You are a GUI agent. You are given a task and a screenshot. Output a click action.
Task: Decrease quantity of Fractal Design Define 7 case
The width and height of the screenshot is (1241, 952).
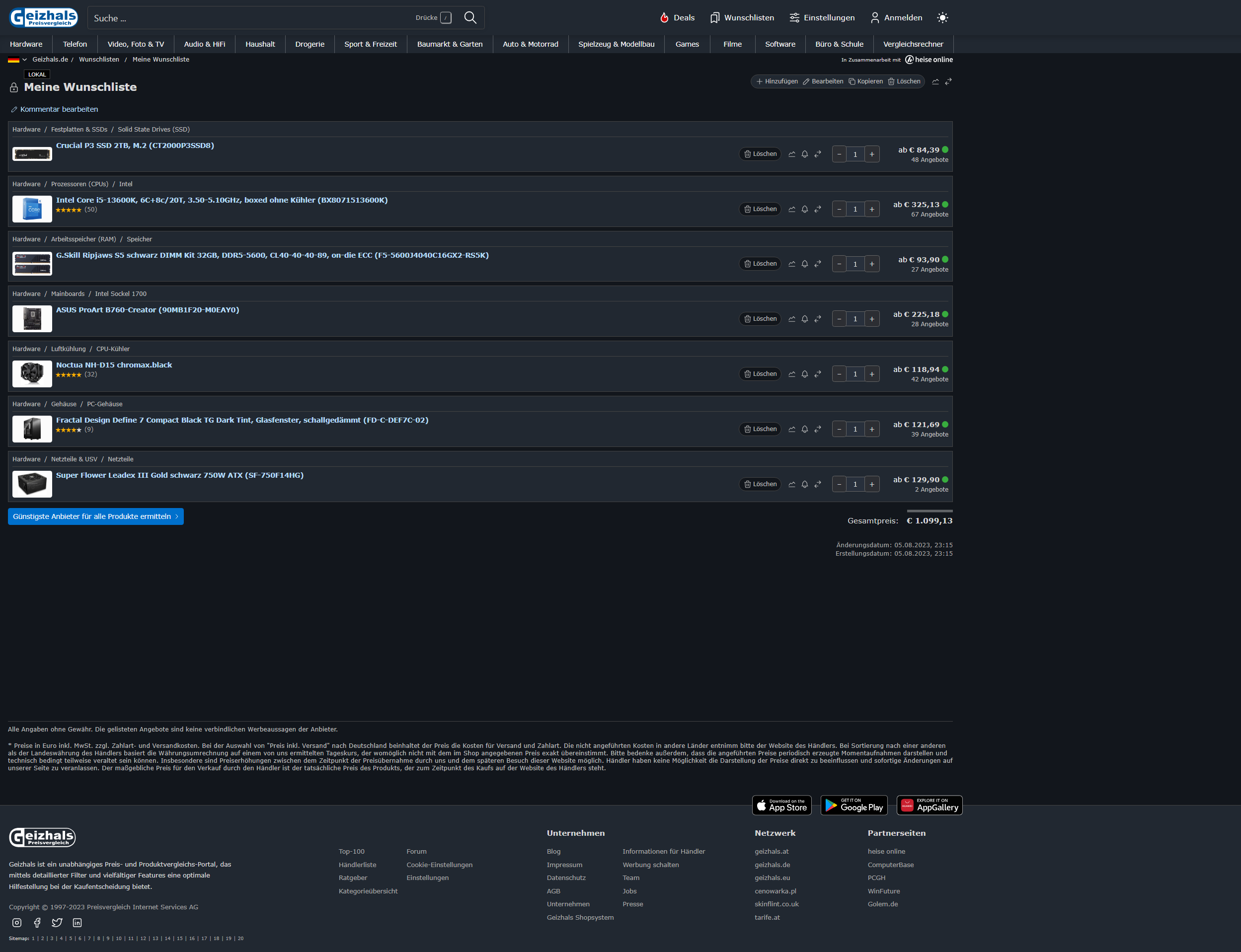[x=839, y=429]
